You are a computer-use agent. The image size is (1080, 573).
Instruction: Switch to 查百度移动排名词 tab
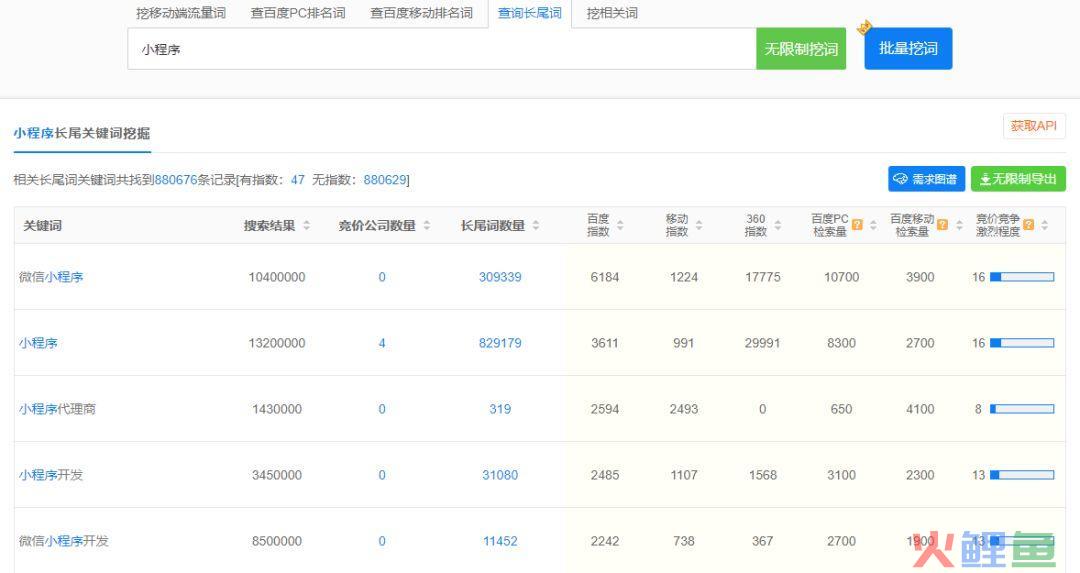422,13
